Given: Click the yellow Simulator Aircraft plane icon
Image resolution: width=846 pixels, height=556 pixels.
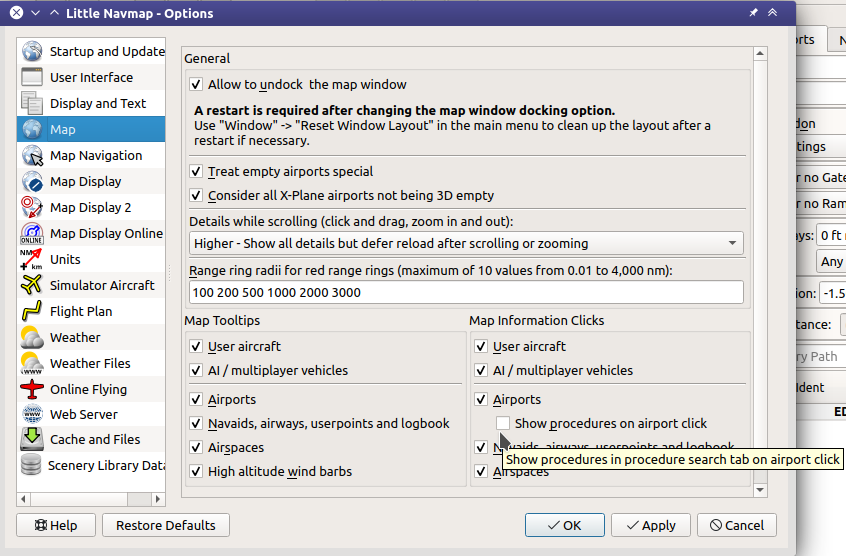Looking at the screenshot, I should click(x=32, y=285).
